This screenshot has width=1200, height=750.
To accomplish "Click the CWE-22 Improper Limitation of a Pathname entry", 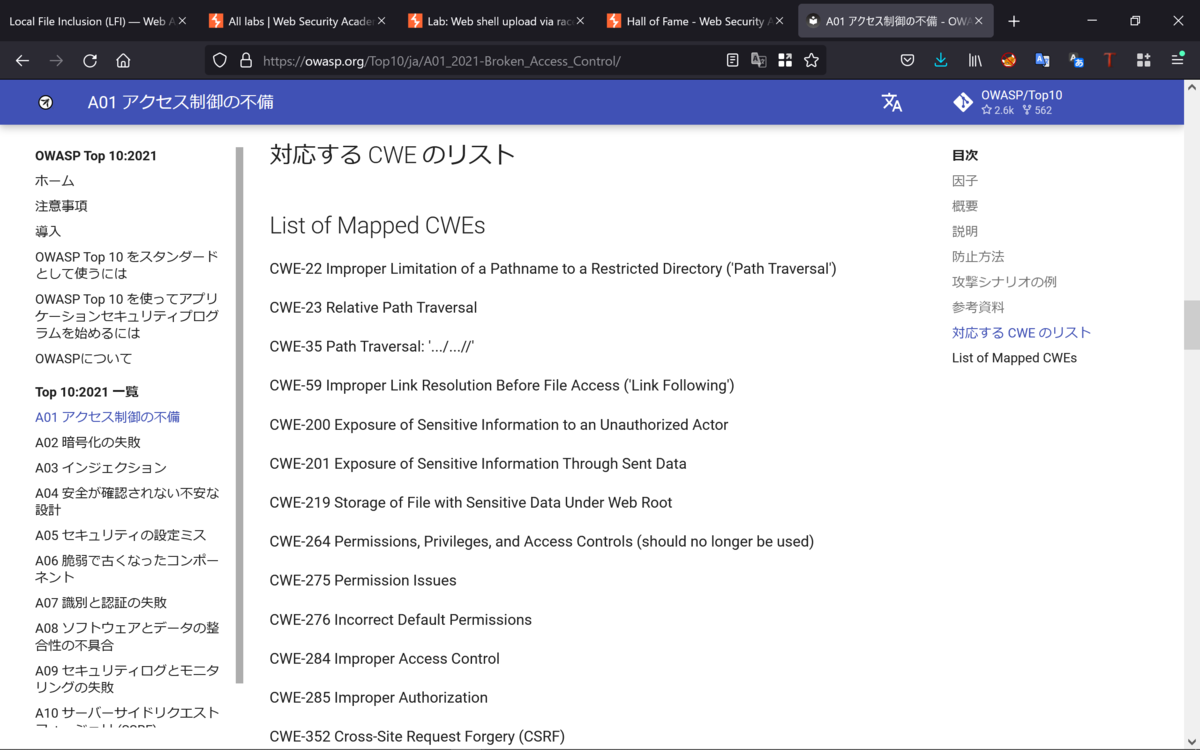I will coord(553,269).
